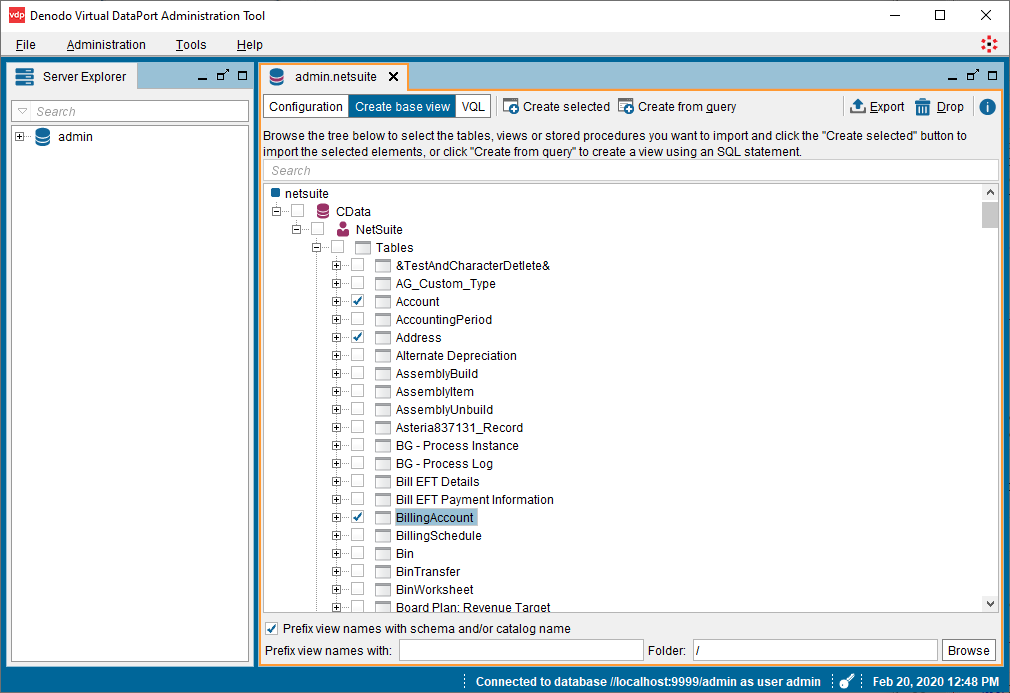Switch to the Configuration tab

point(306,107)
